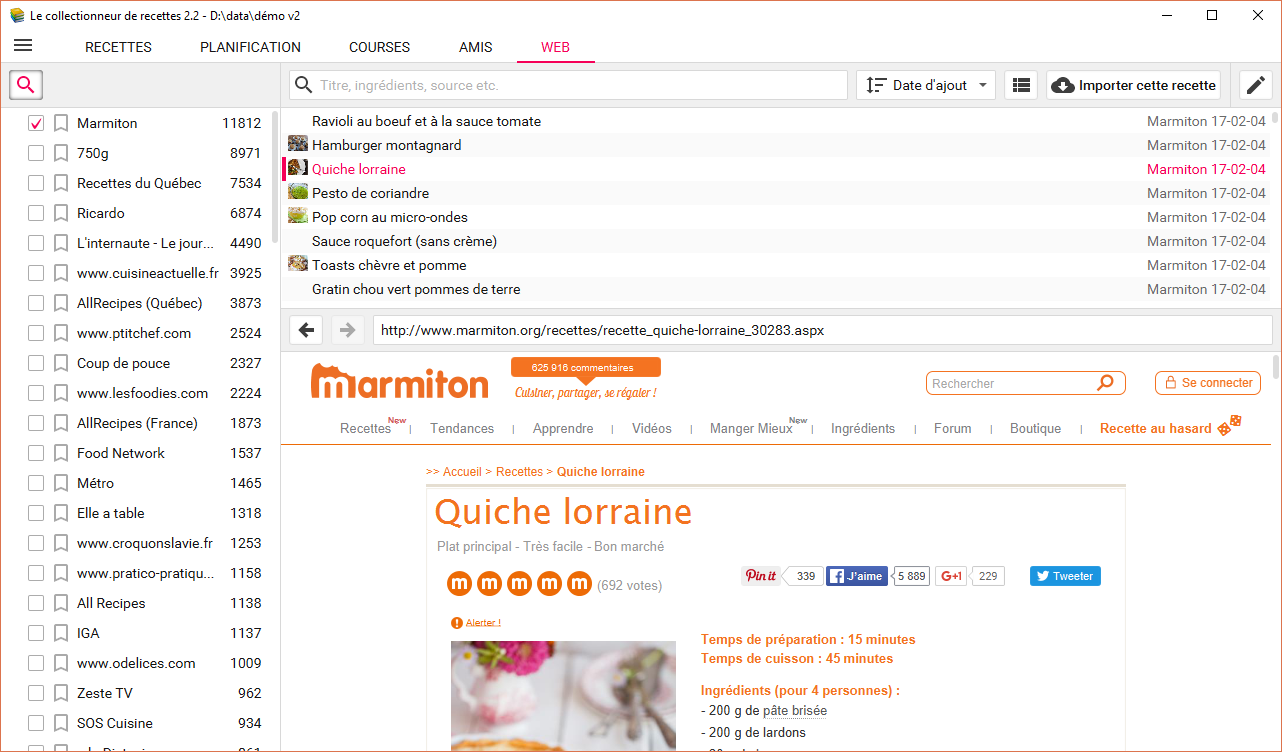Screen dimensions: 1282x752
Task: Click the Tweeter button
Action: [1065, 576]
